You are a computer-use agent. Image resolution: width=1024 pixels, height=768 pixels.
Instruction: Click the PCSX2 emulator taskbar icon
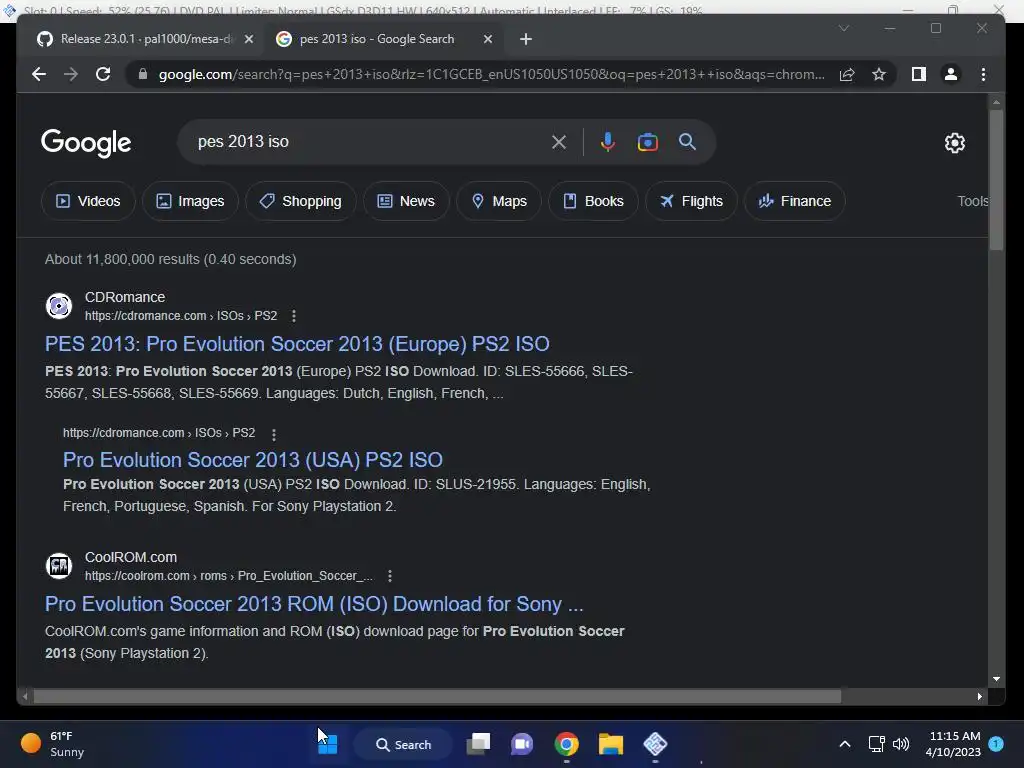coord(655,744)
